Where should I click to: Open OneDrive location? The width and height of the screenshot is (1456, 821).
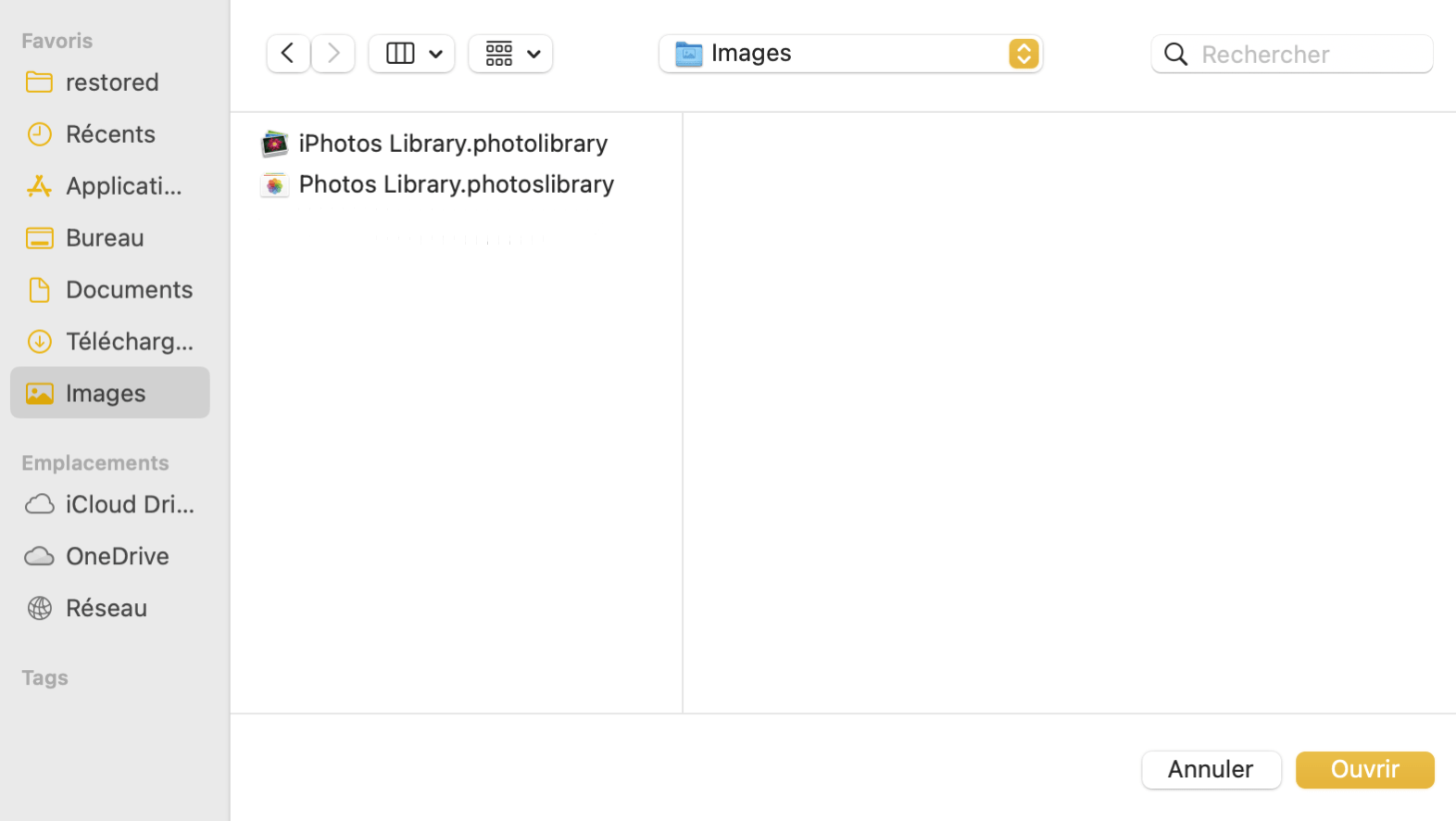[110, 556]
